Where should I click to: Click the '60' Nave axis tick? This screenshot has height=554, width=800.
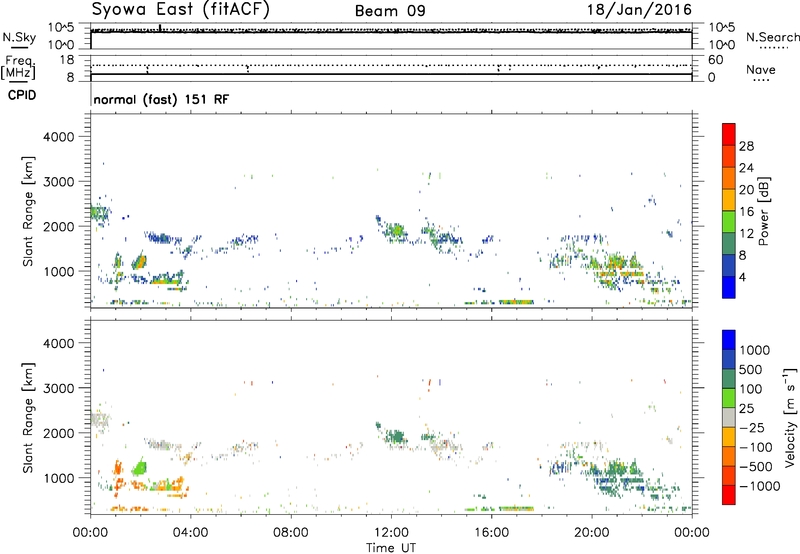[x=715, y=60]
